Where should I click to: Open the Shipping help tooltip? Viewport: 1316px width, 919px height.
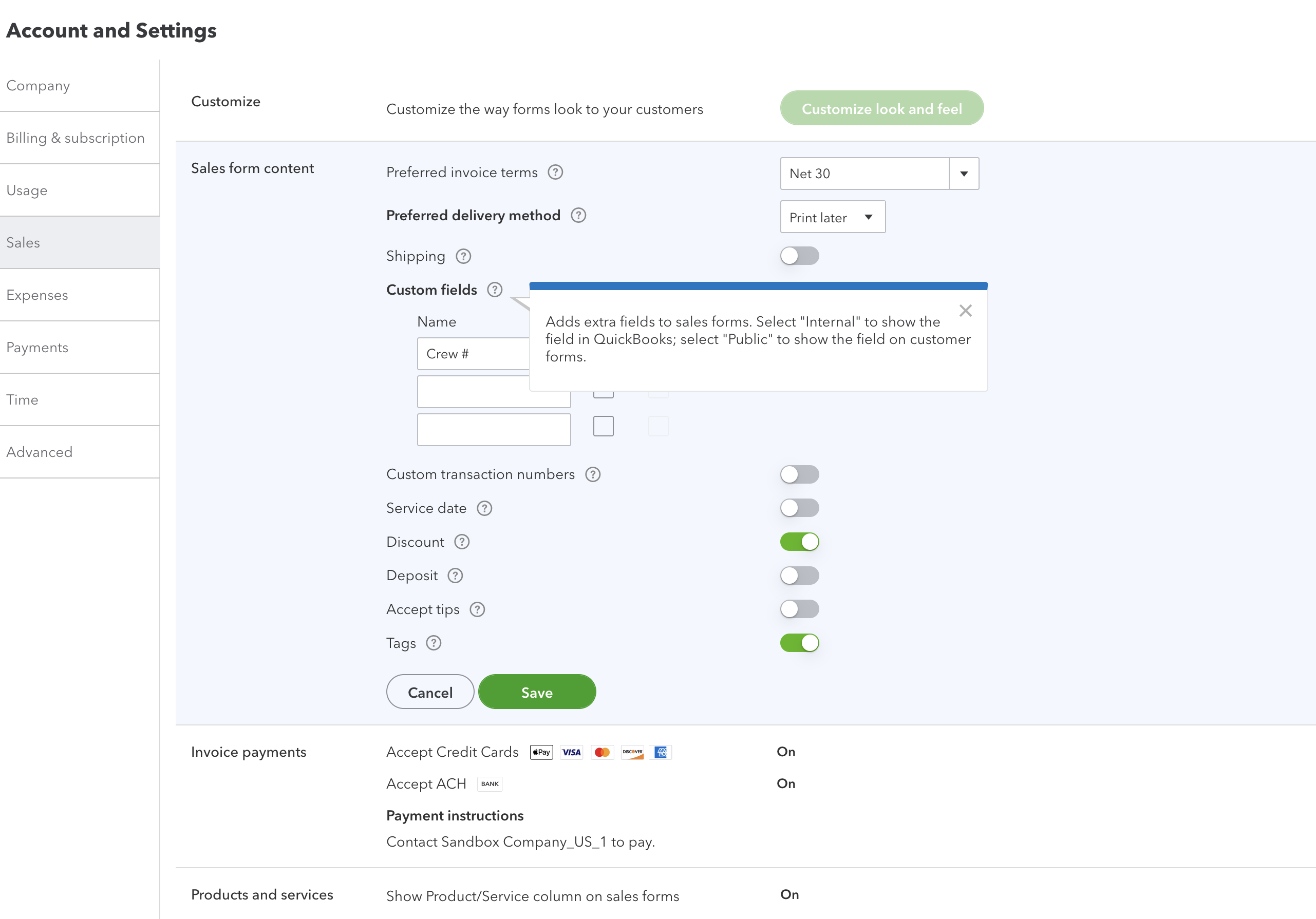463,256
